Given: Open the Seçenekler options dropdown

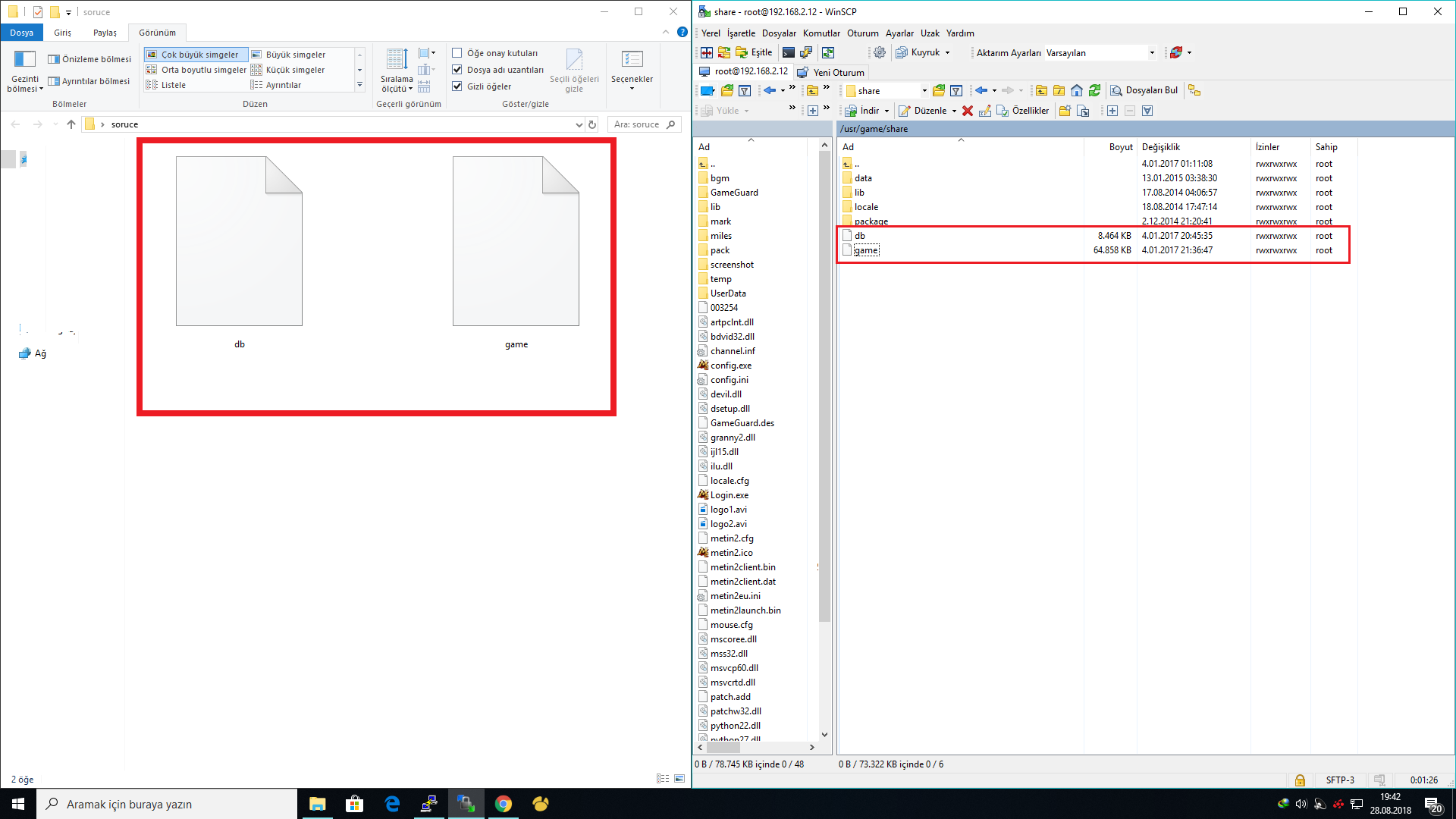Looking at the screenshot, I should pos(632,72).
